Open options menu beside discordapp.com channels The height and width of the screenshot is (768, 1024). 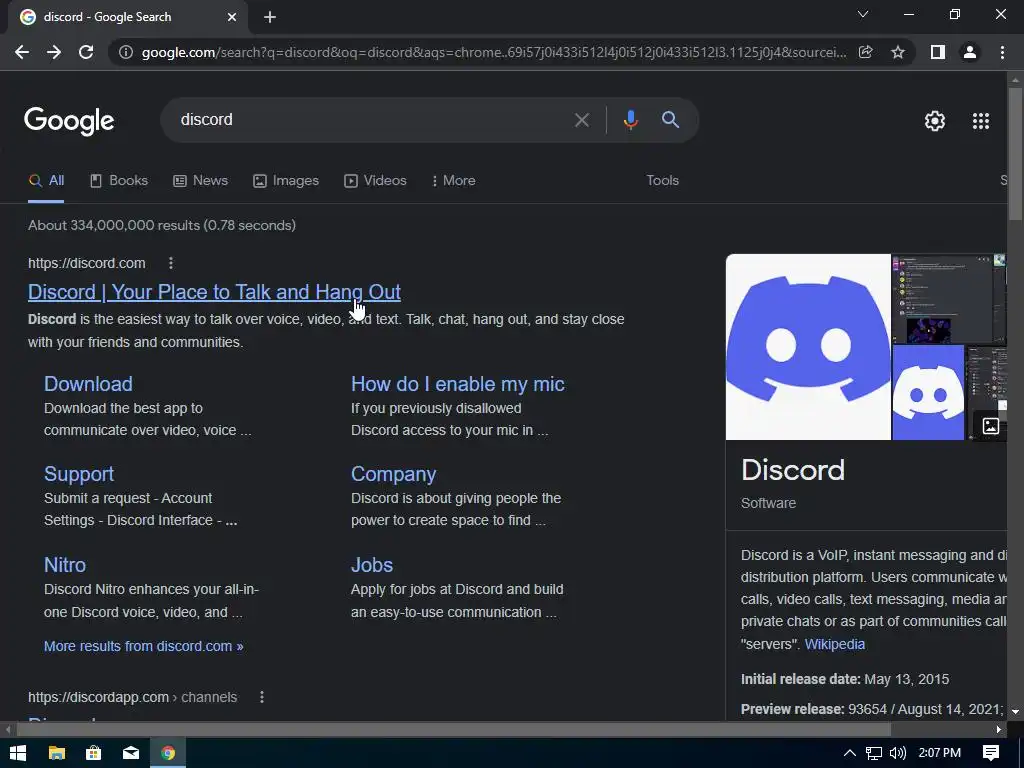(x=262, y=697)
